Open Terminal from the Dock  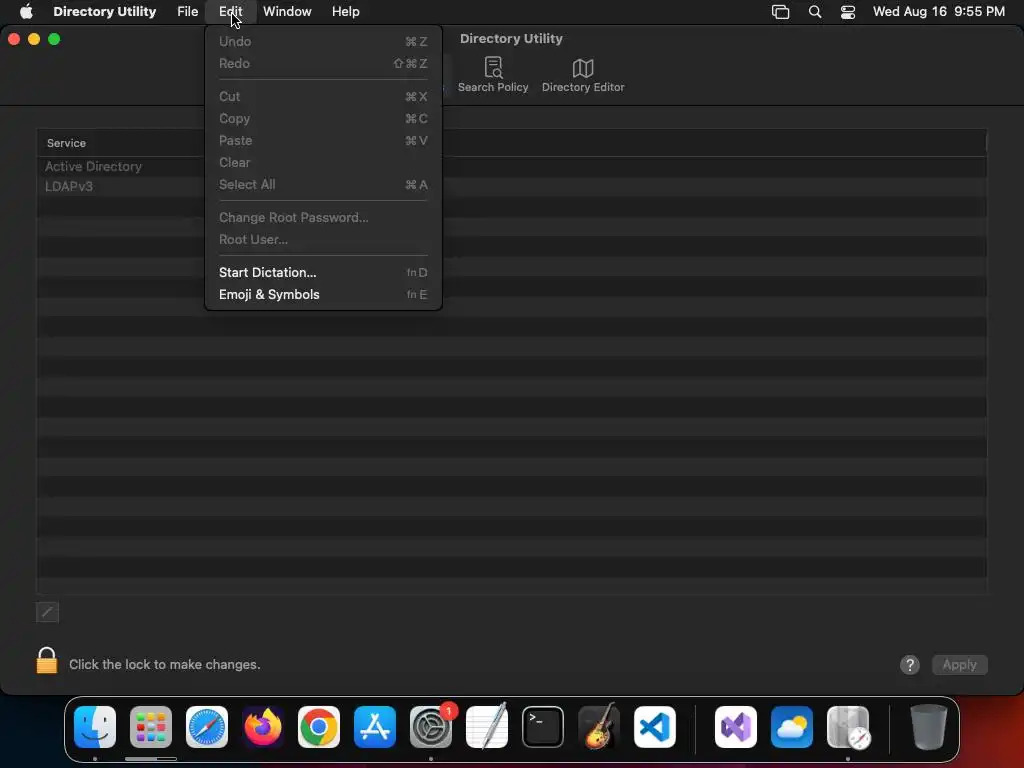coord(543,726)
